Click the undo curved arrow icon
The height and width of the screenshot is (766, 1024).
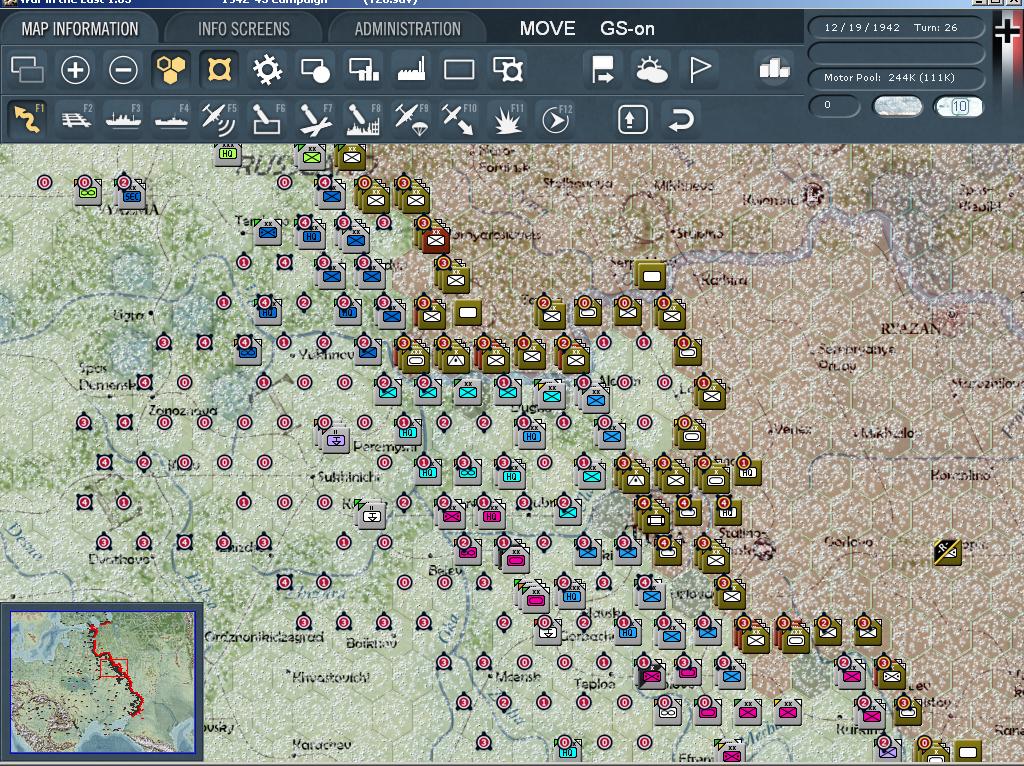click(680, 120)
